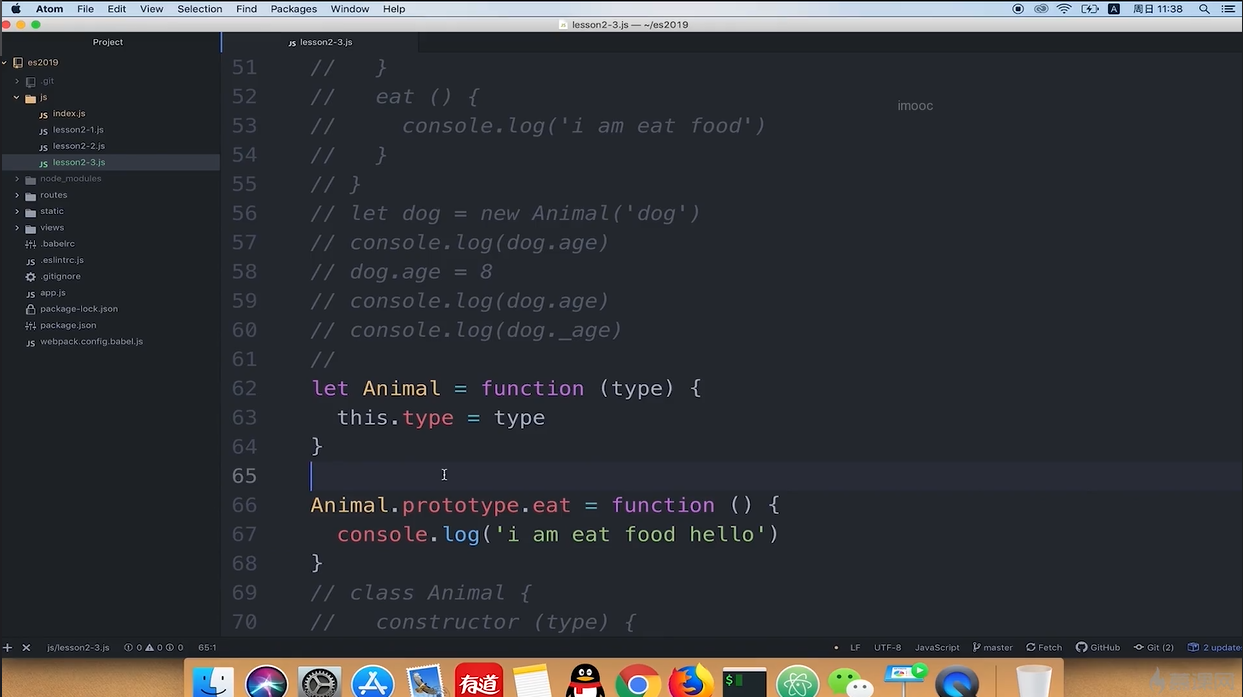Click the Fetch button in status bar

pos(1044,647)
